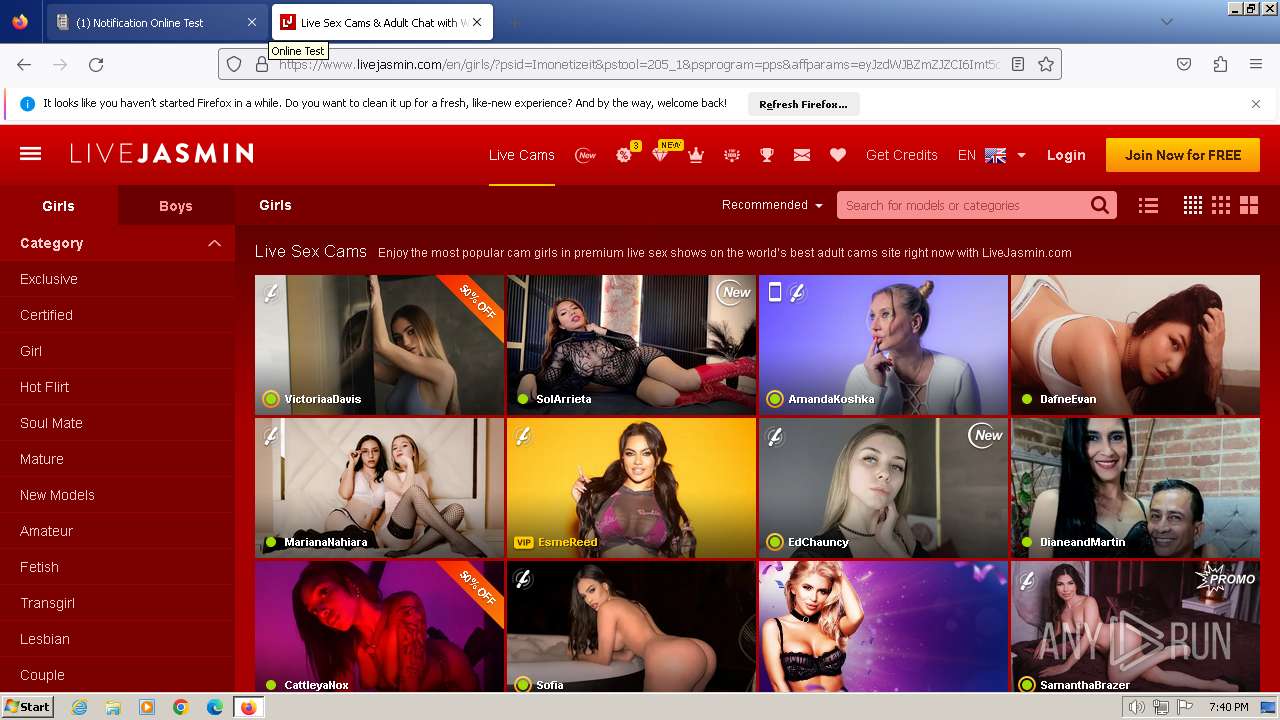Switch to the smallest thumbnail grid view
Screen dimensions: 1280x720
(x=1193, y=205)
